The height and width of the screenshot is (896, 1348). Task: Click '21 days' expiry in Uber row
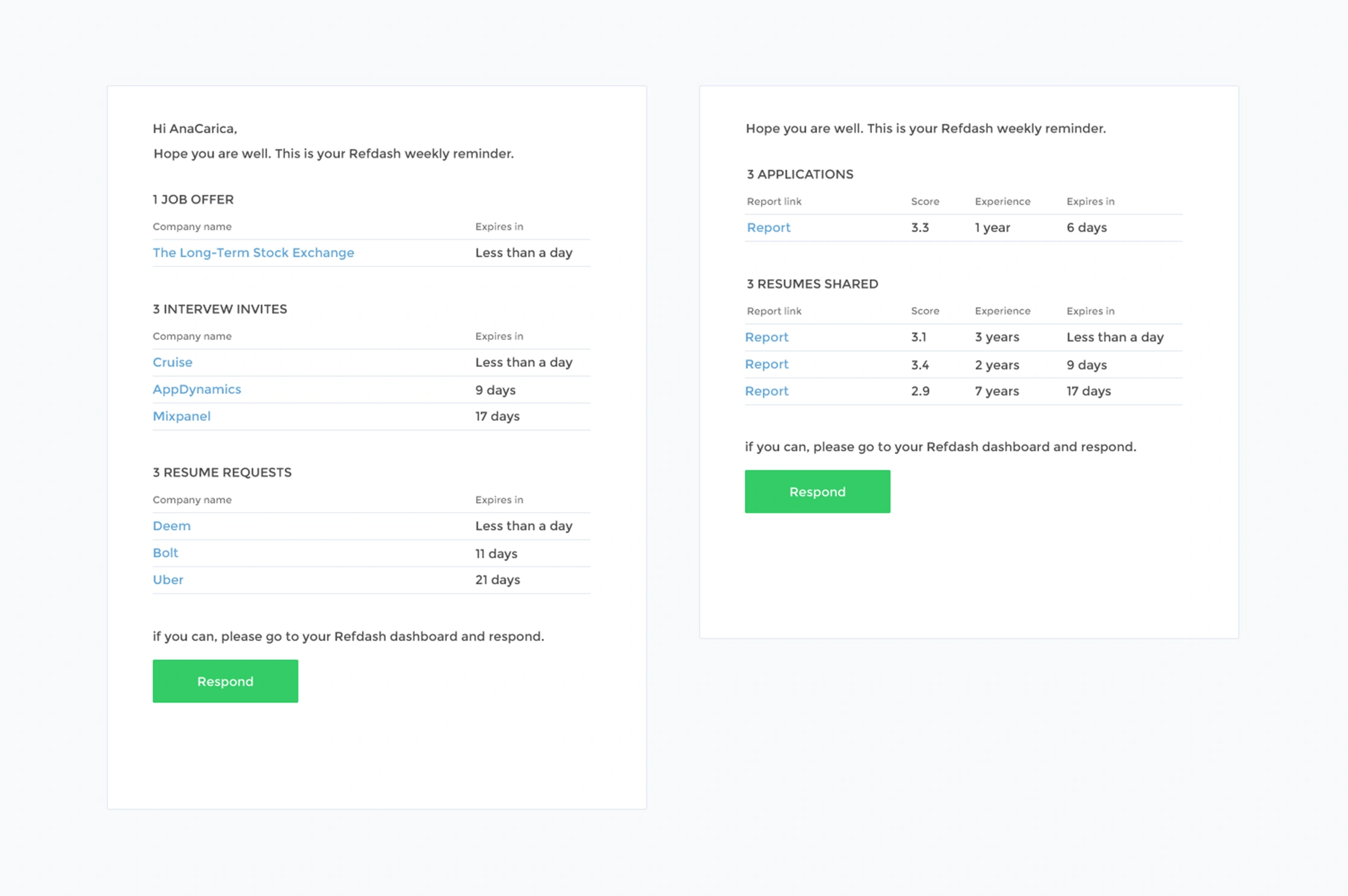497,580
